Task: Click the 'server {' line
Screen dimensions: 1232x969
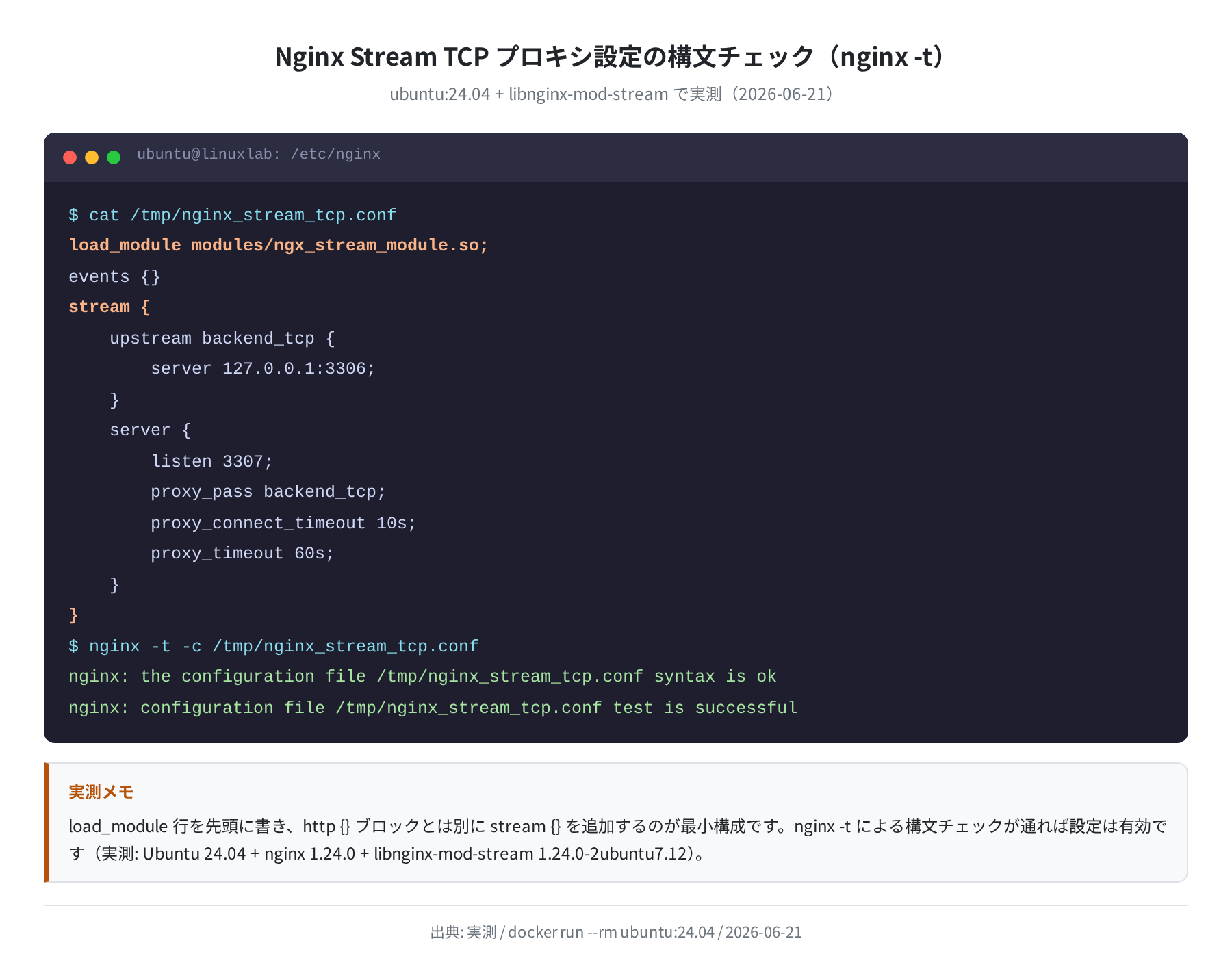Action: tap(151, 430)
